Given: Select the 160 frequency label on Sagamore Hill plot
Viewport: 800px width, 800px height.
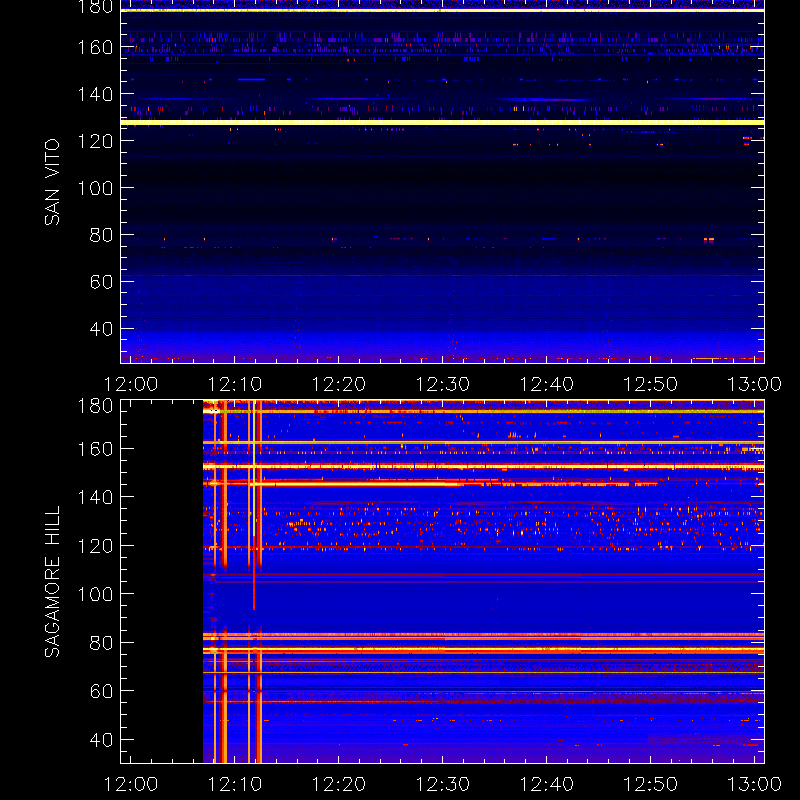Looking at the screenshot, I should [95, 449].
